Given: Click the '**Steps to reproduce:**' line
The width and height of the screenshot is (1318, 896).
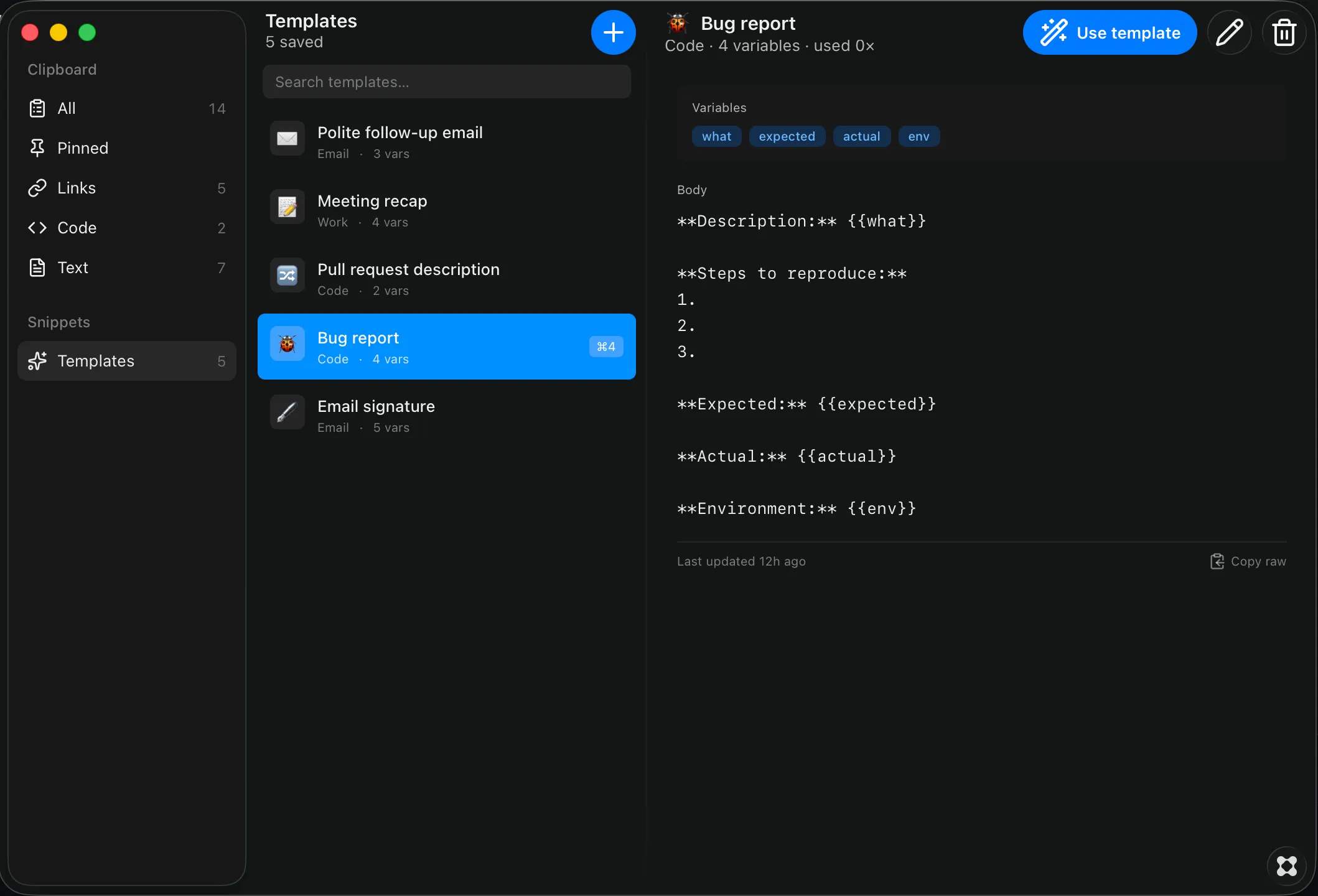Looking at the screenshot, I should 792,273.
